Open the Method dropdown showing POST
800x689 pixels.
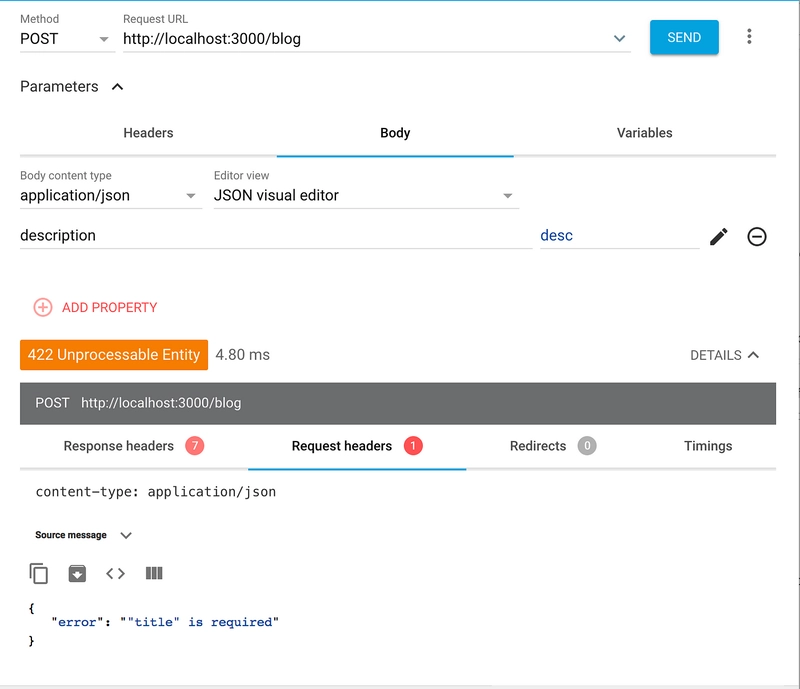click(65, 39)
